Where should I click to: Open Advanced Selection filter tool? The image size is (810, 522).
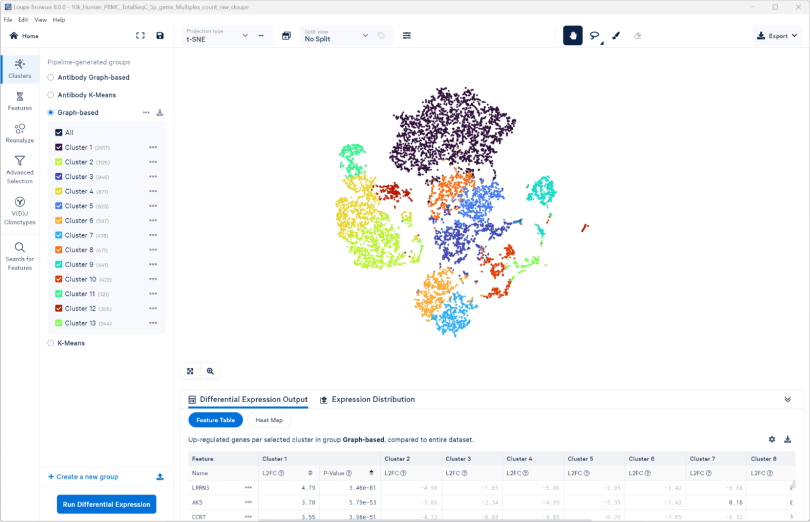pos(19,168)
